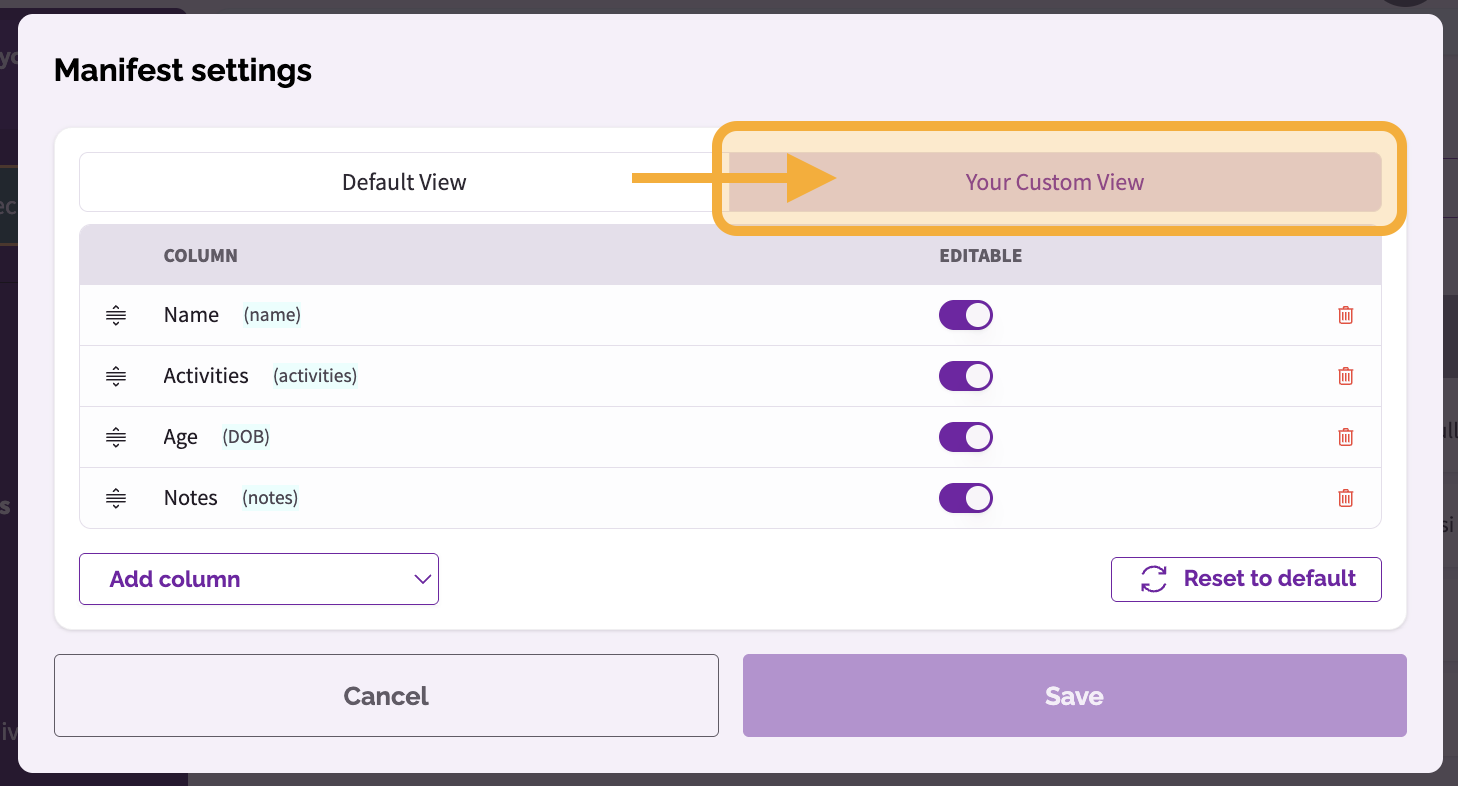Image resolution: width=1458 pixels, height=786 pixels.
Task: Click the Add column chevron arrow
Action: (x=422, y=579)
